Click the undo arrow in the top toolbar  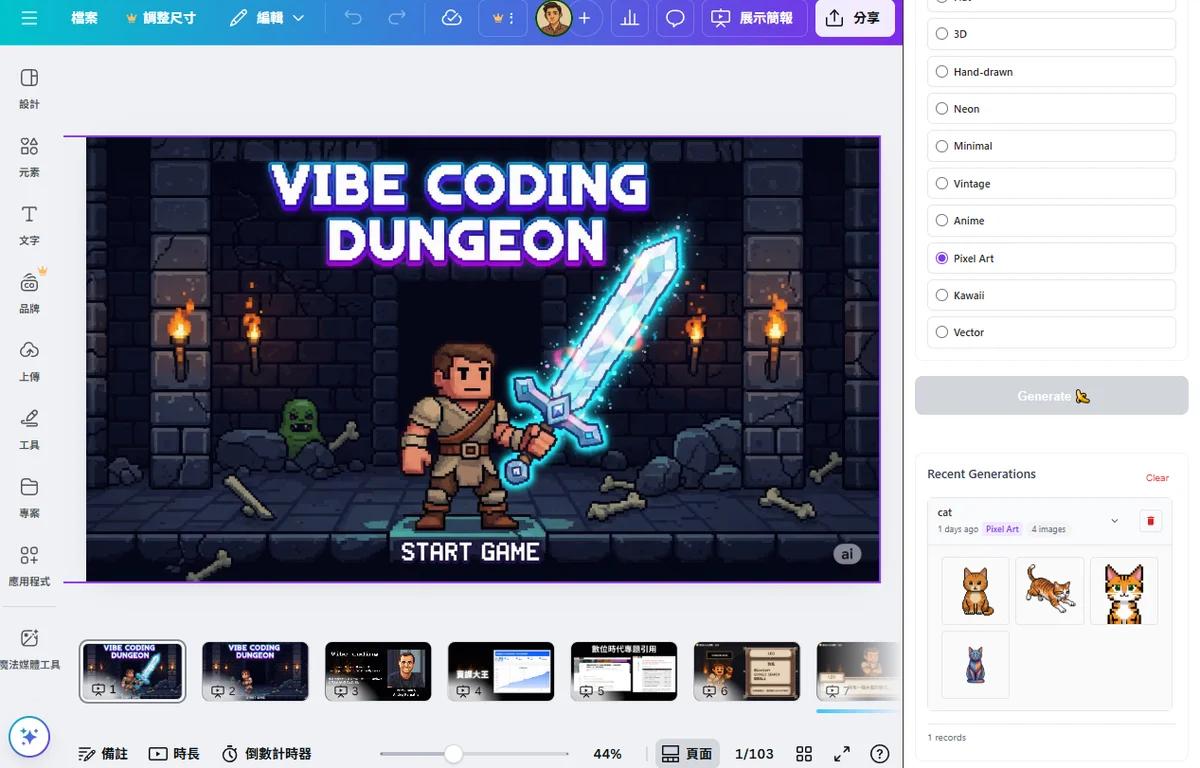[352, 18]
